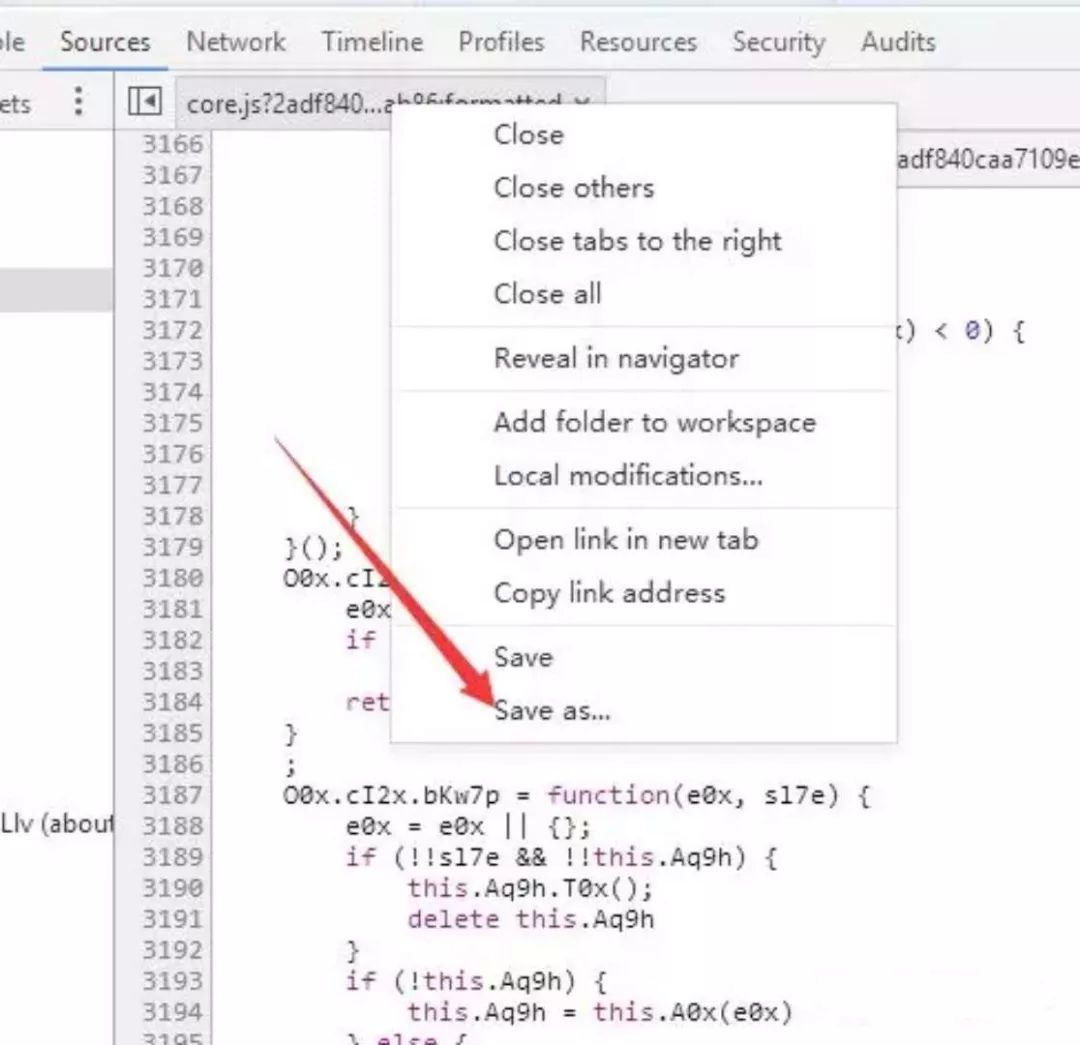Switch to the Security tab
The width and height of the screenshot is (1080, 1045).
point(779,43)
